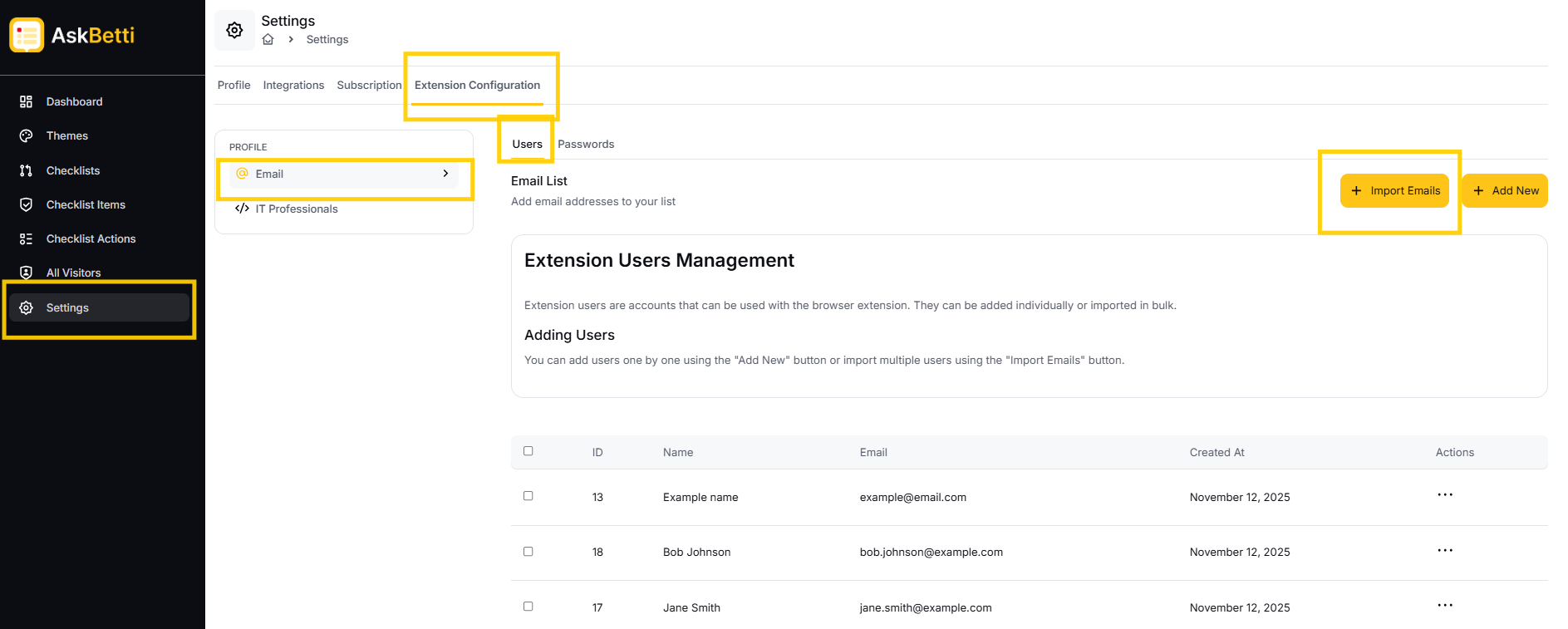Click the Created At column header
Image resolution: width=1568 pixels, height=629 pixels.
pos(1217,452)
